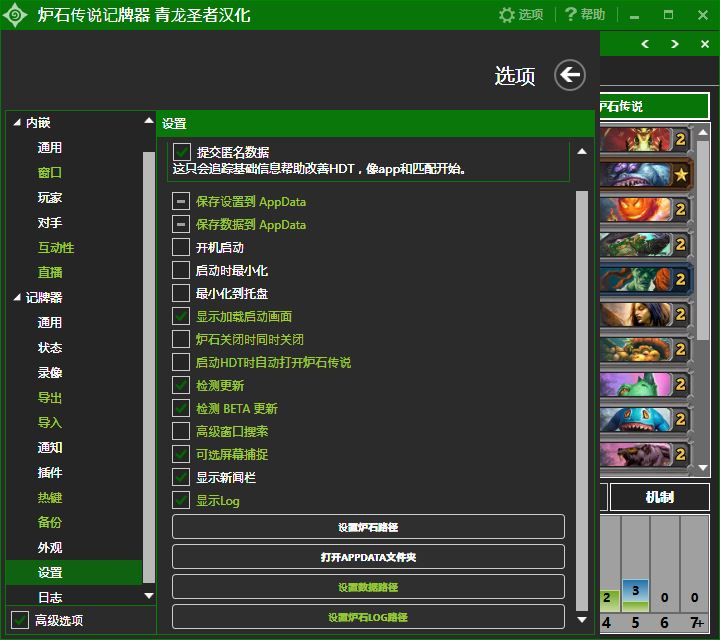Check 炉石关闭时同时关闭
Screen dimensions: 720x640
pyautogui.click(x=180, y=339)
